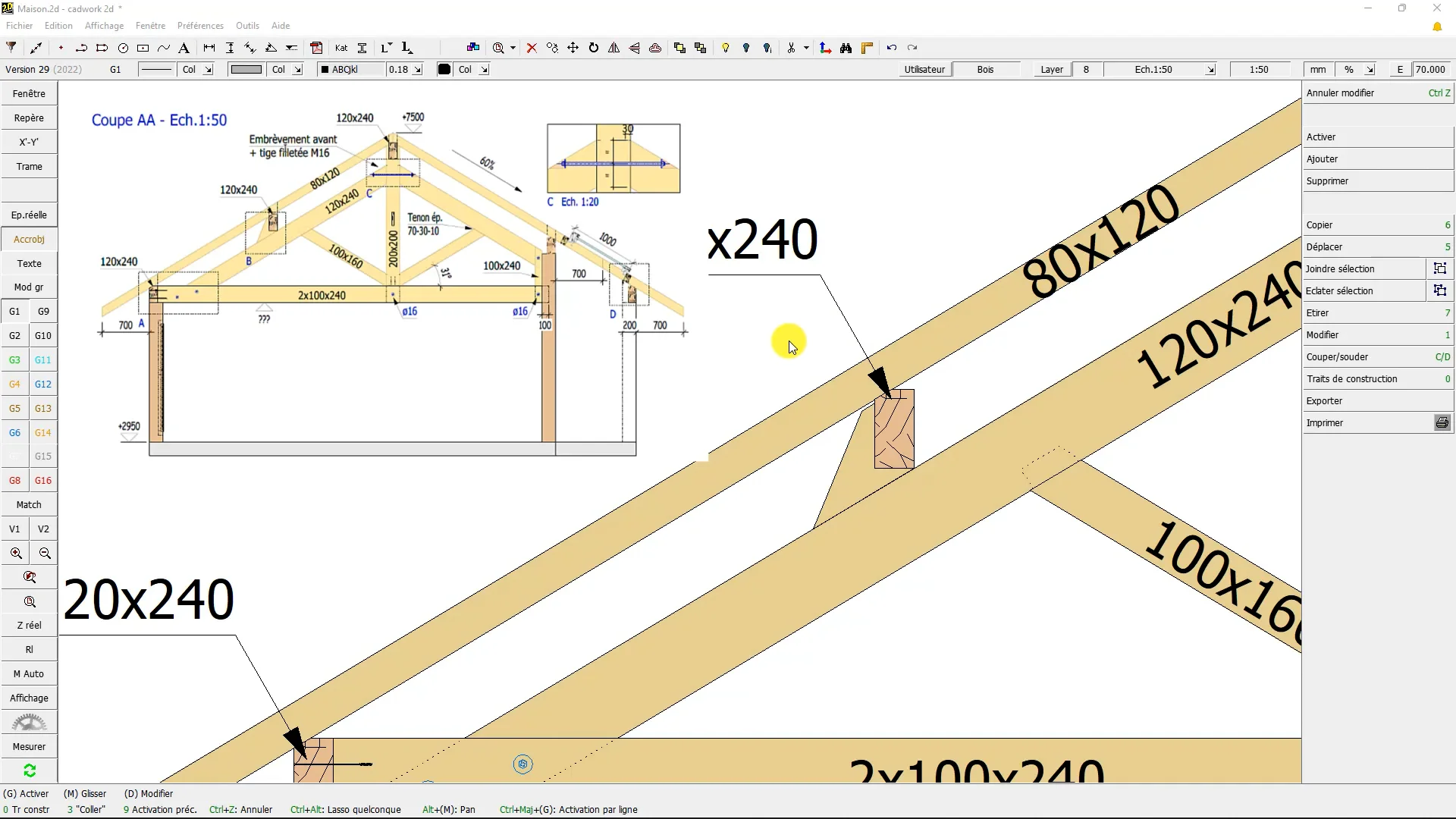Open the Préférences menu

200,25
